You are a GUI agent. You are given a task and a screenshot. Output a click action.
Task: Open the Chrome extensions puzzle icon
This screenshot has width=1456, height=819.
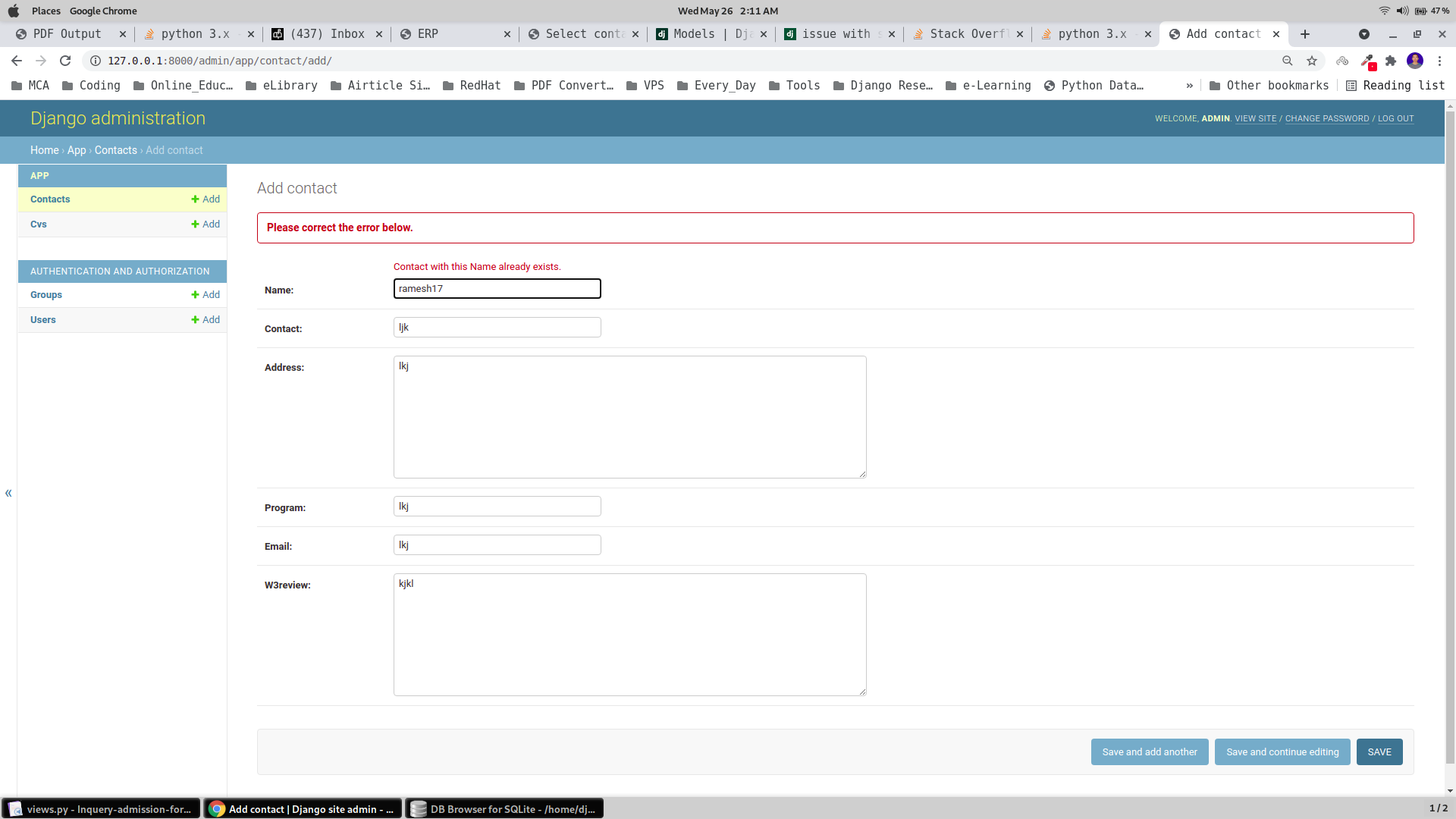(1391, 61)
